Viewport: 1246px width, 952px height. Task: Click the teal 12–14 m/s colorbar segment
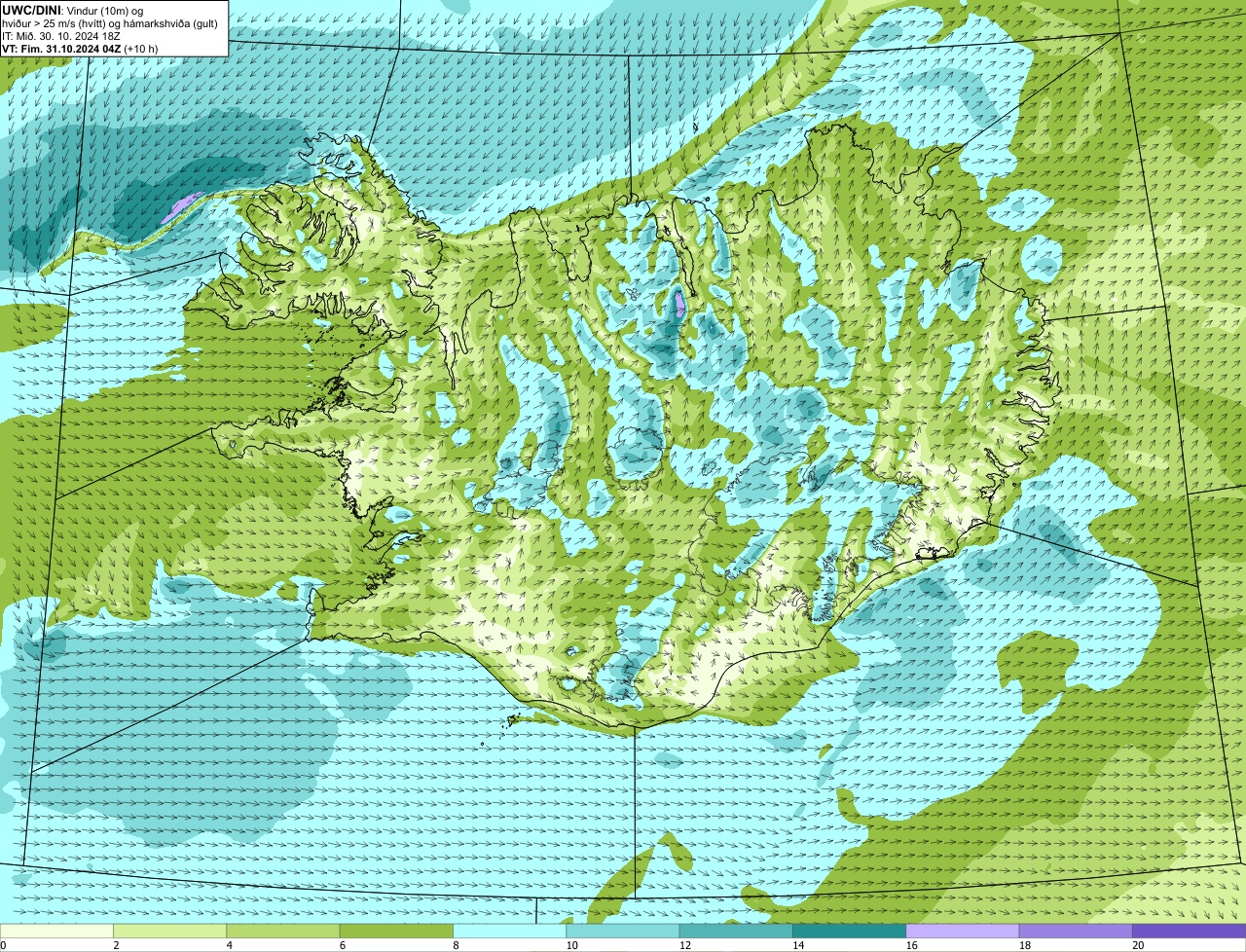tap(736, 931)
